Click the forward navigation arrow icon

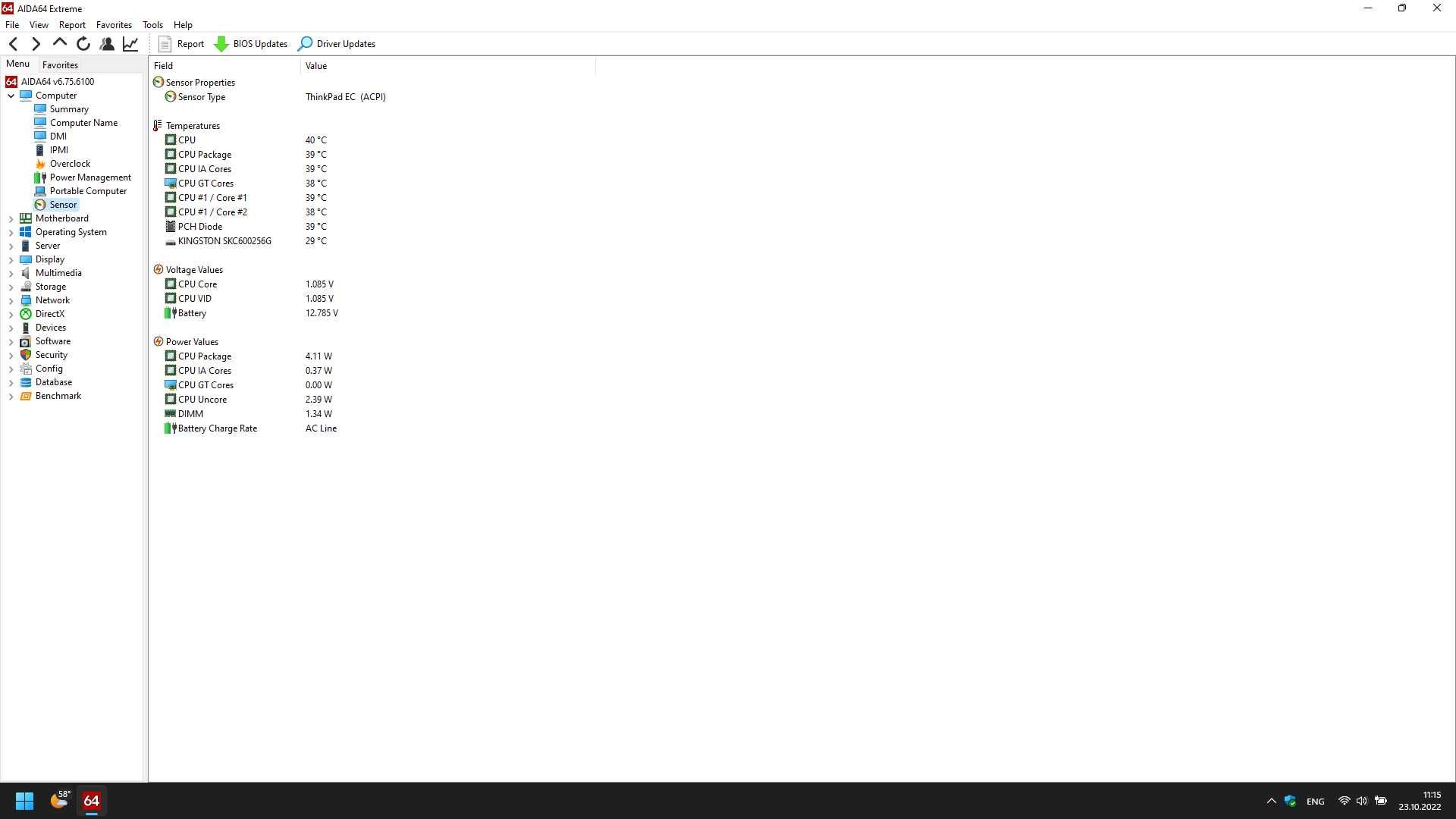36,43
